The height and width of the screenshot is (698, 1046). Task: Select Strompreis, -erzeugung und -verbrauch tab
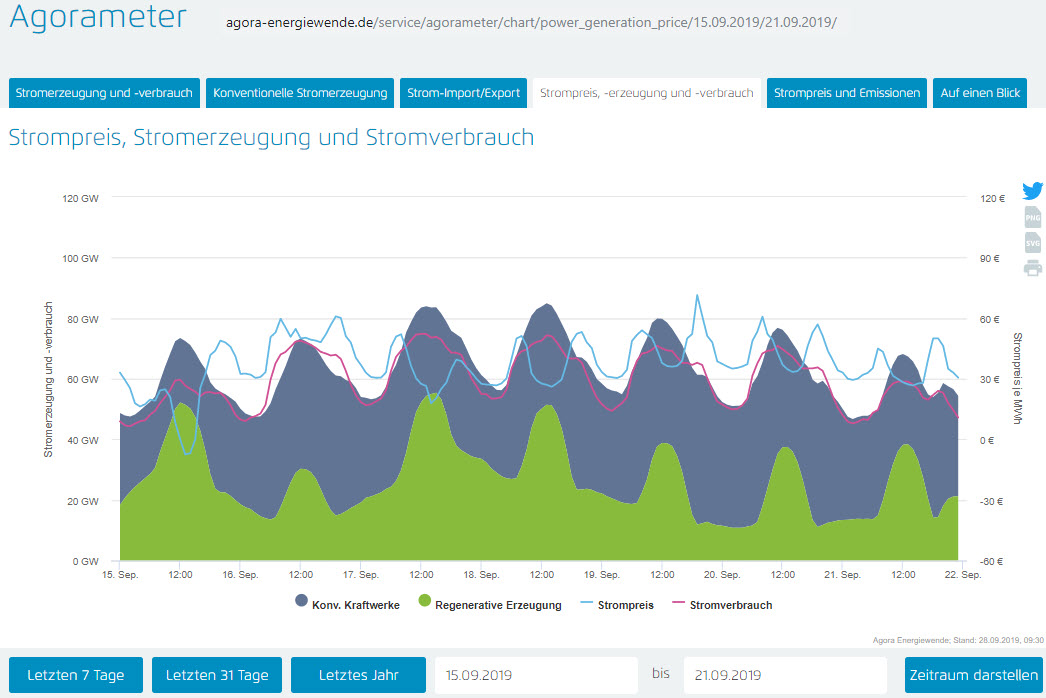point(646,93)
